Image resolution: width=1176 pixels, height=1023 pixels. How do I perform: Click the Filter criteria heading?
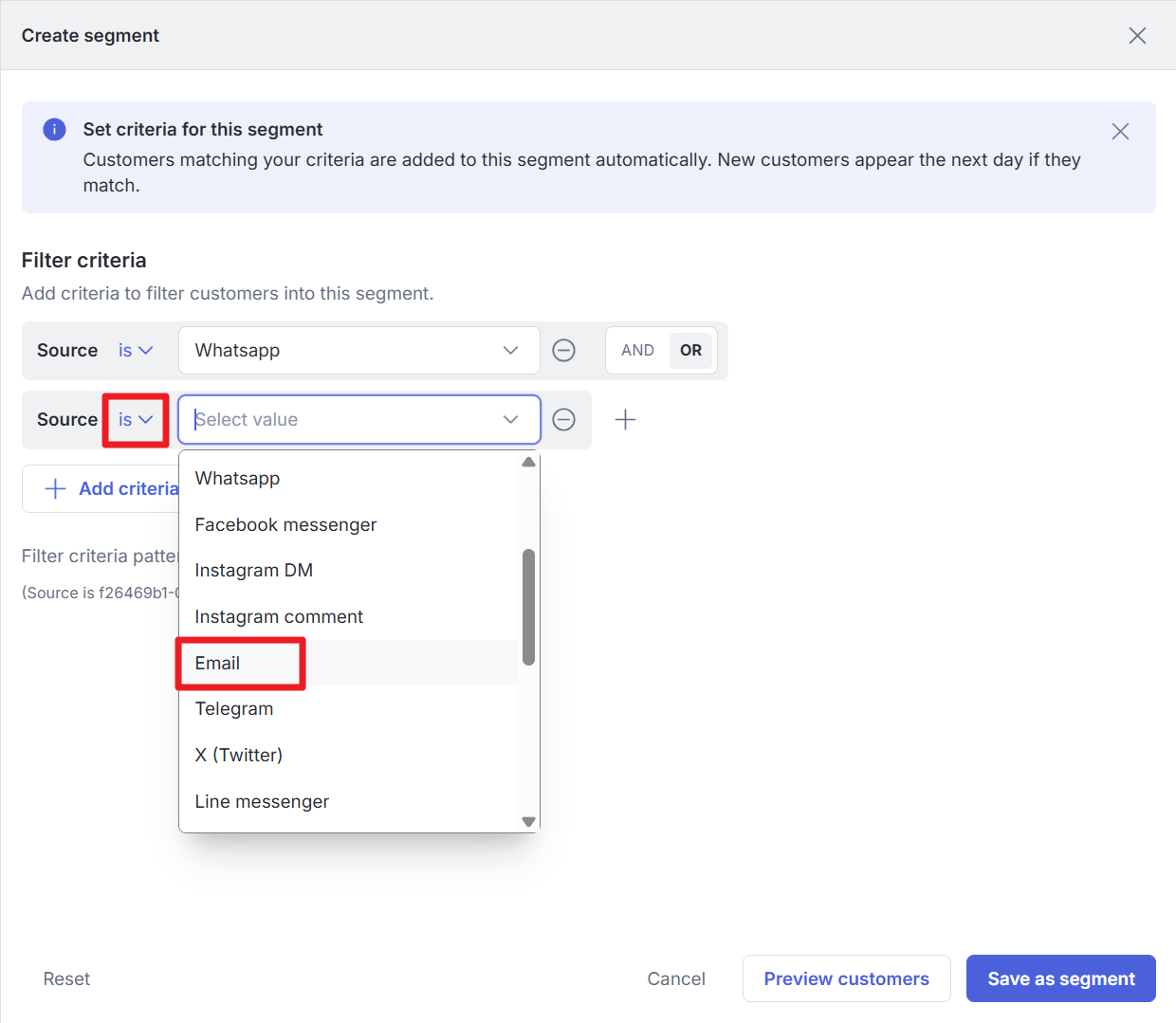tap(84, 261)
